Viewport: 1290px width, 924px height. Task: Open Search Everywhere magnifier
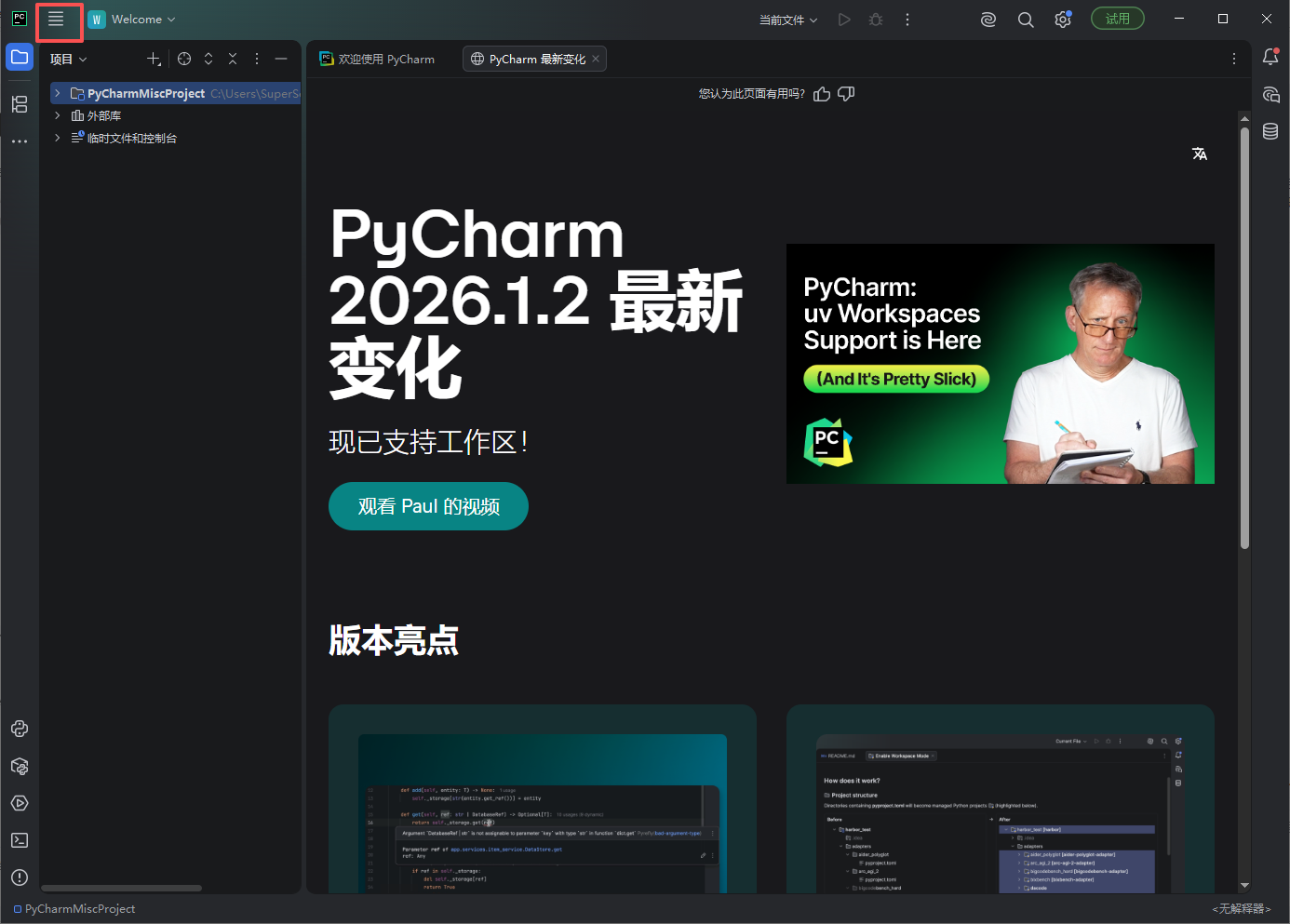point(1026,20)
